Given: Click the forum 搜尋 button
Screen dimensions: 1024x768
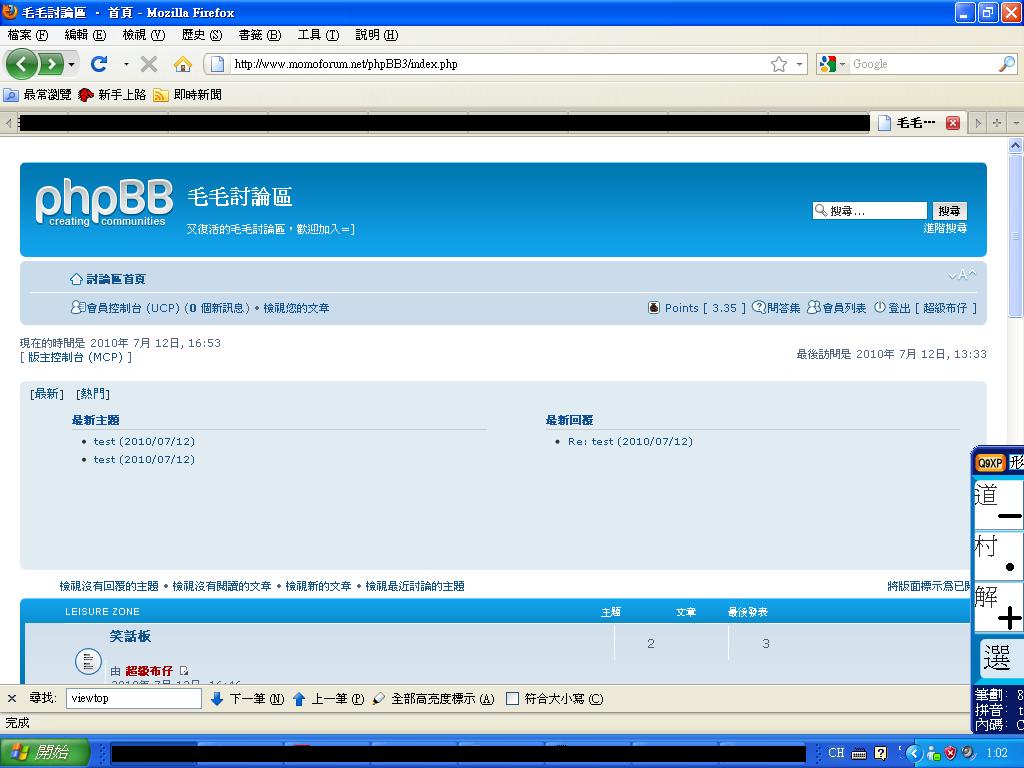Looking at the screenshot, I should 949,210.
